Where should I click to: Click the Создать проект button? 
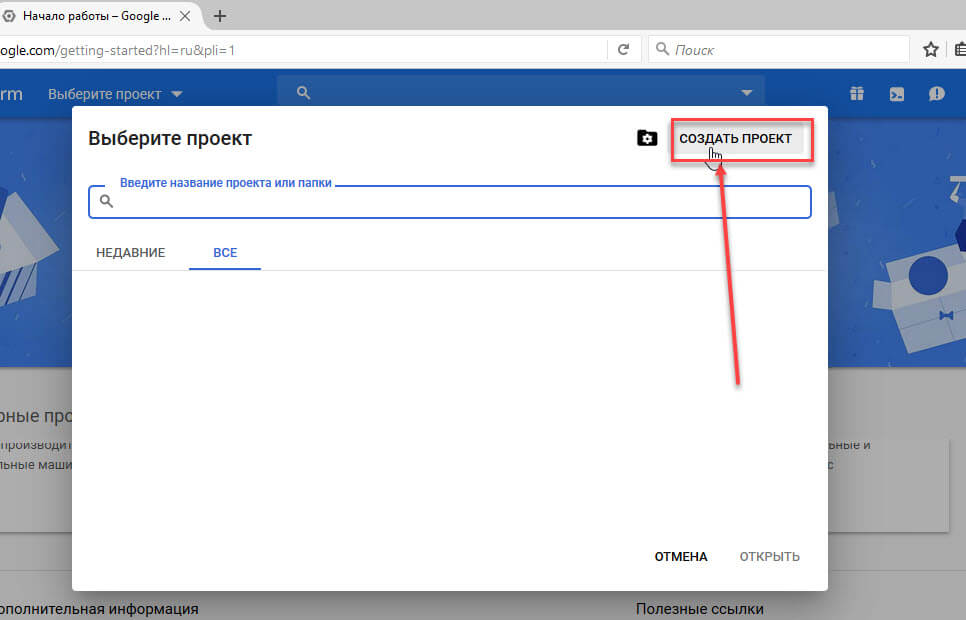click(735, 139)
